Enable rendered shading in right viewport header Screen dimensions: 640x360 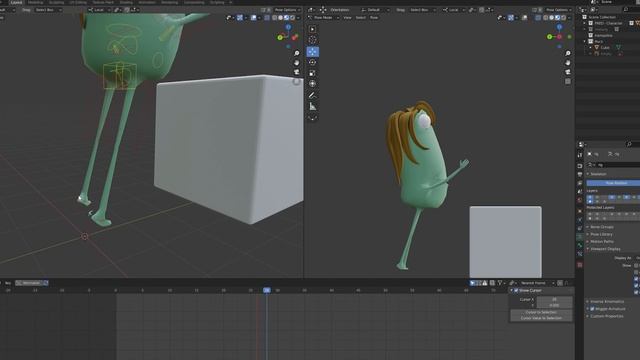(x=563, y=18)
